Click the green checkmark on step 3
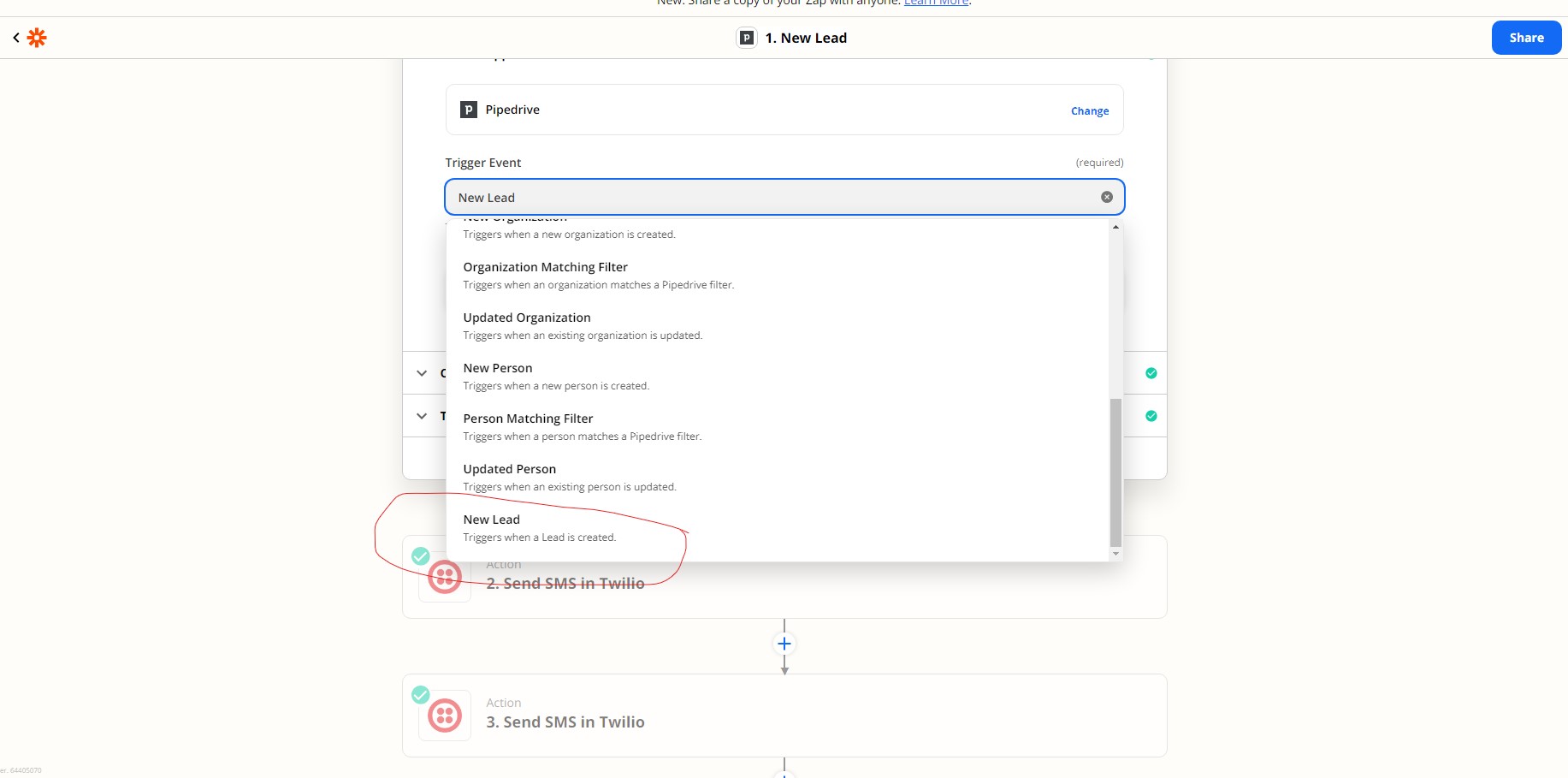 [x=420, y=695]
